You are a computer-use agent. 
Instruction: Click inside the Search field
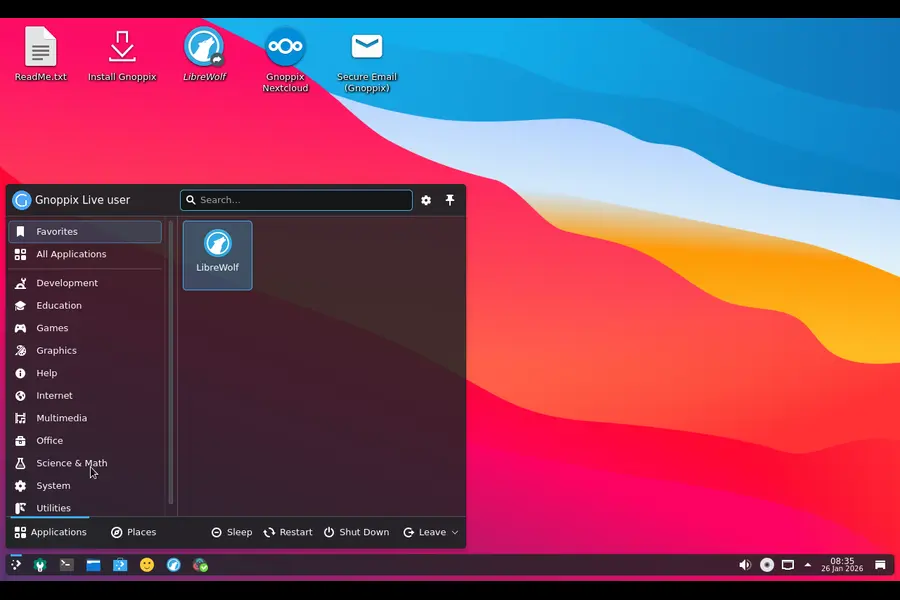point(295,200)
